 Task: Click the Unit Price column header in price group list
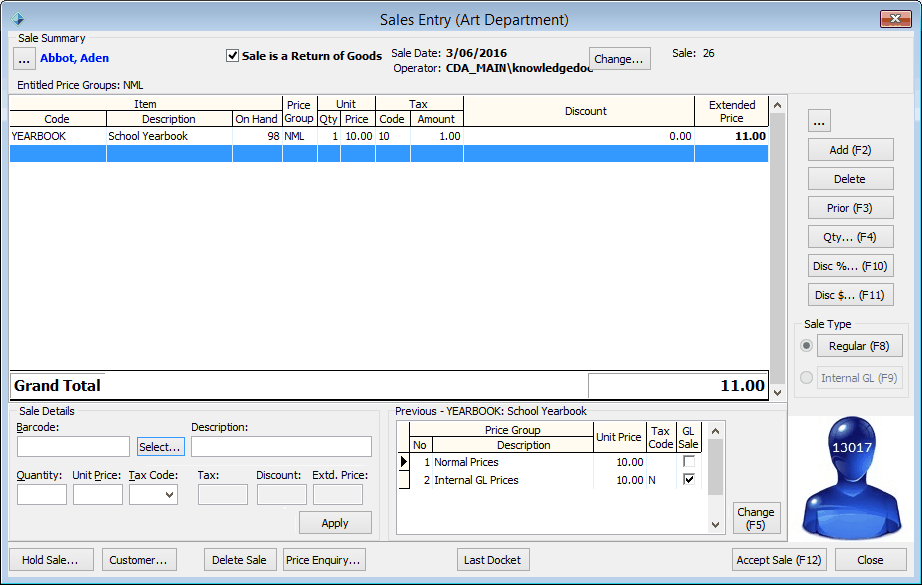click(x=619, y=437)
